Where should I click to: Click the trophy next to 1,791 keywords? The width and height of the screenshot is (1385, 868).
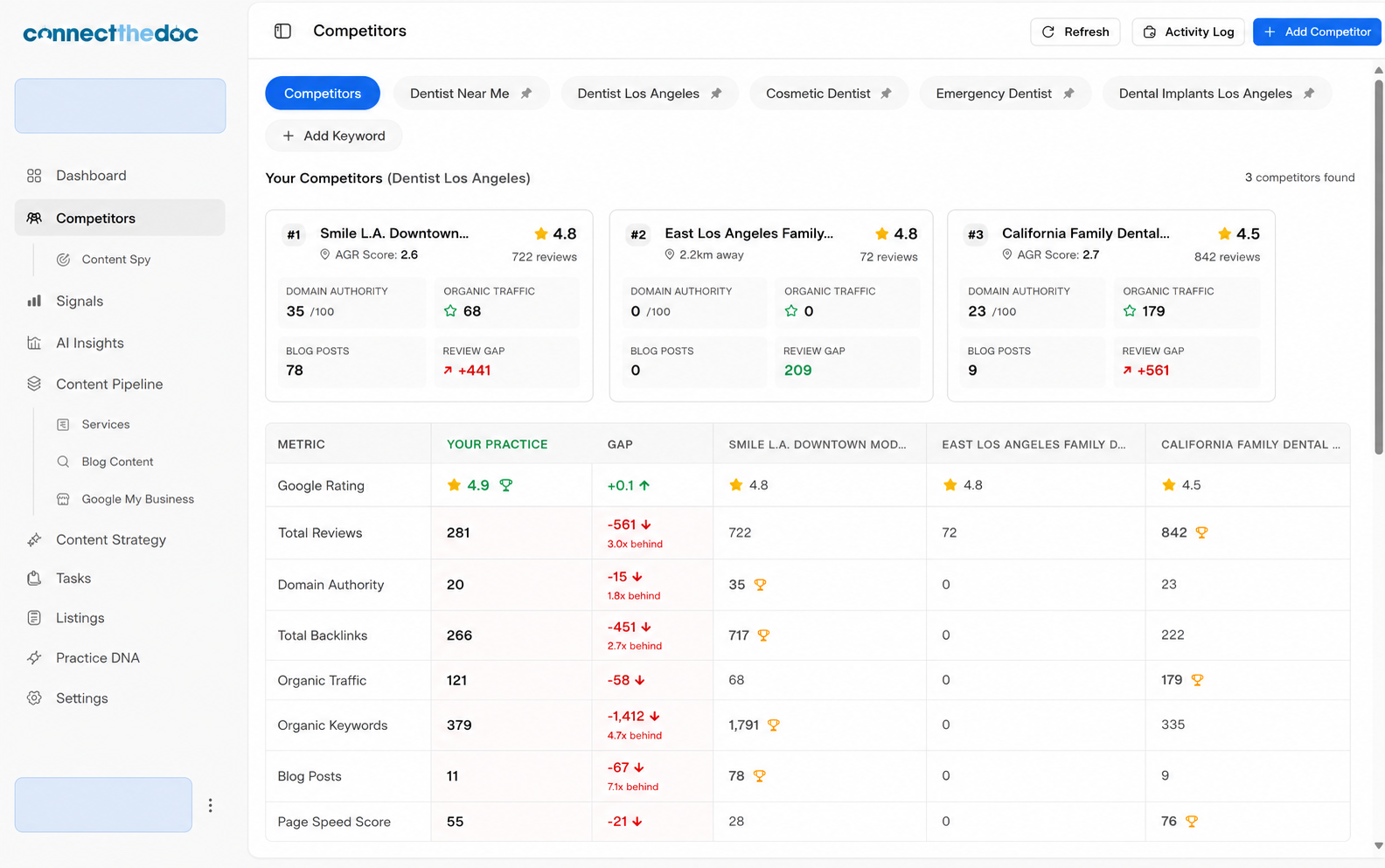pos(773,725)
